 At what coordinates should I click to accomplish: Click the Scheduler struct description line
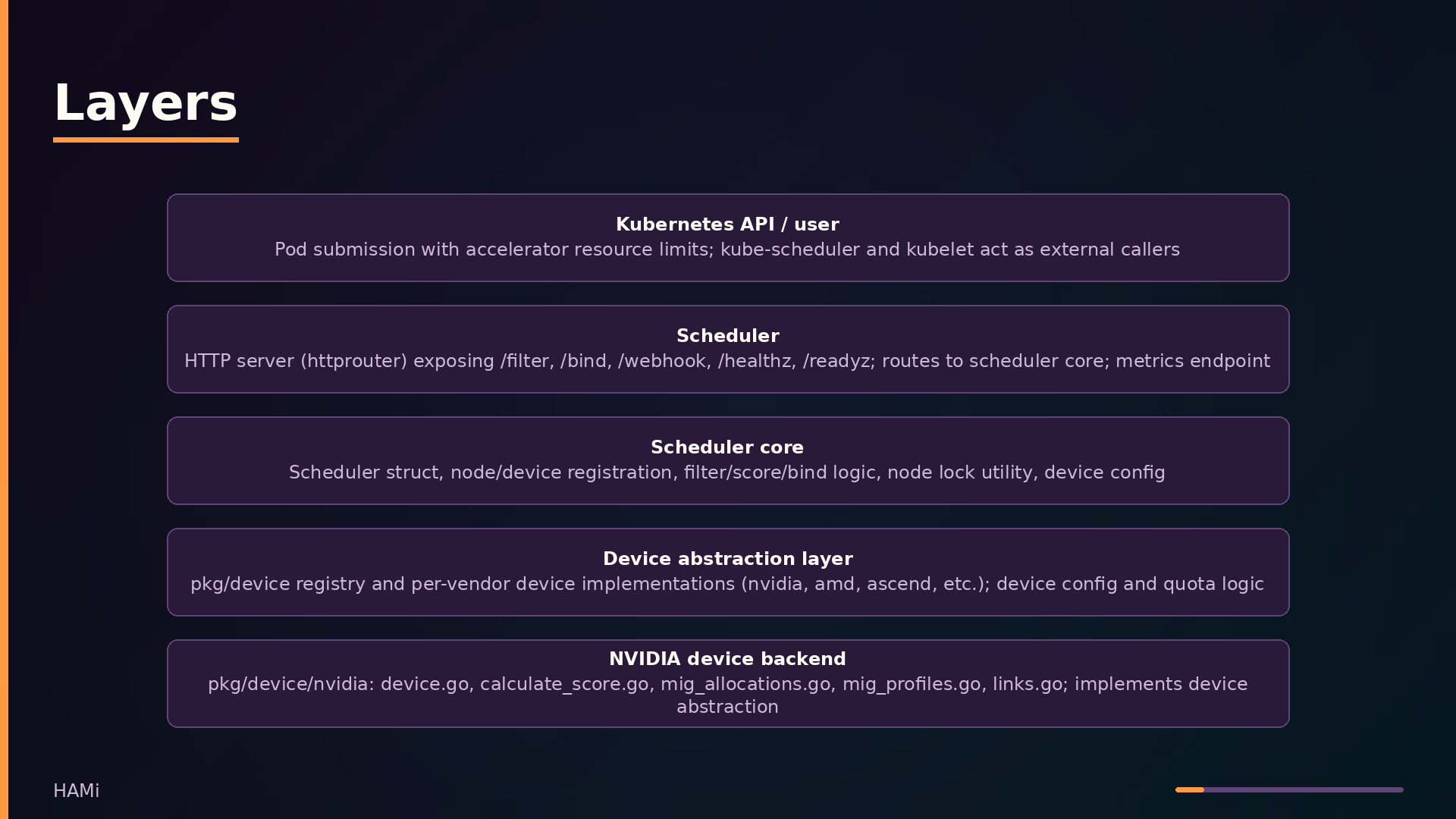(x=727, y=472)
